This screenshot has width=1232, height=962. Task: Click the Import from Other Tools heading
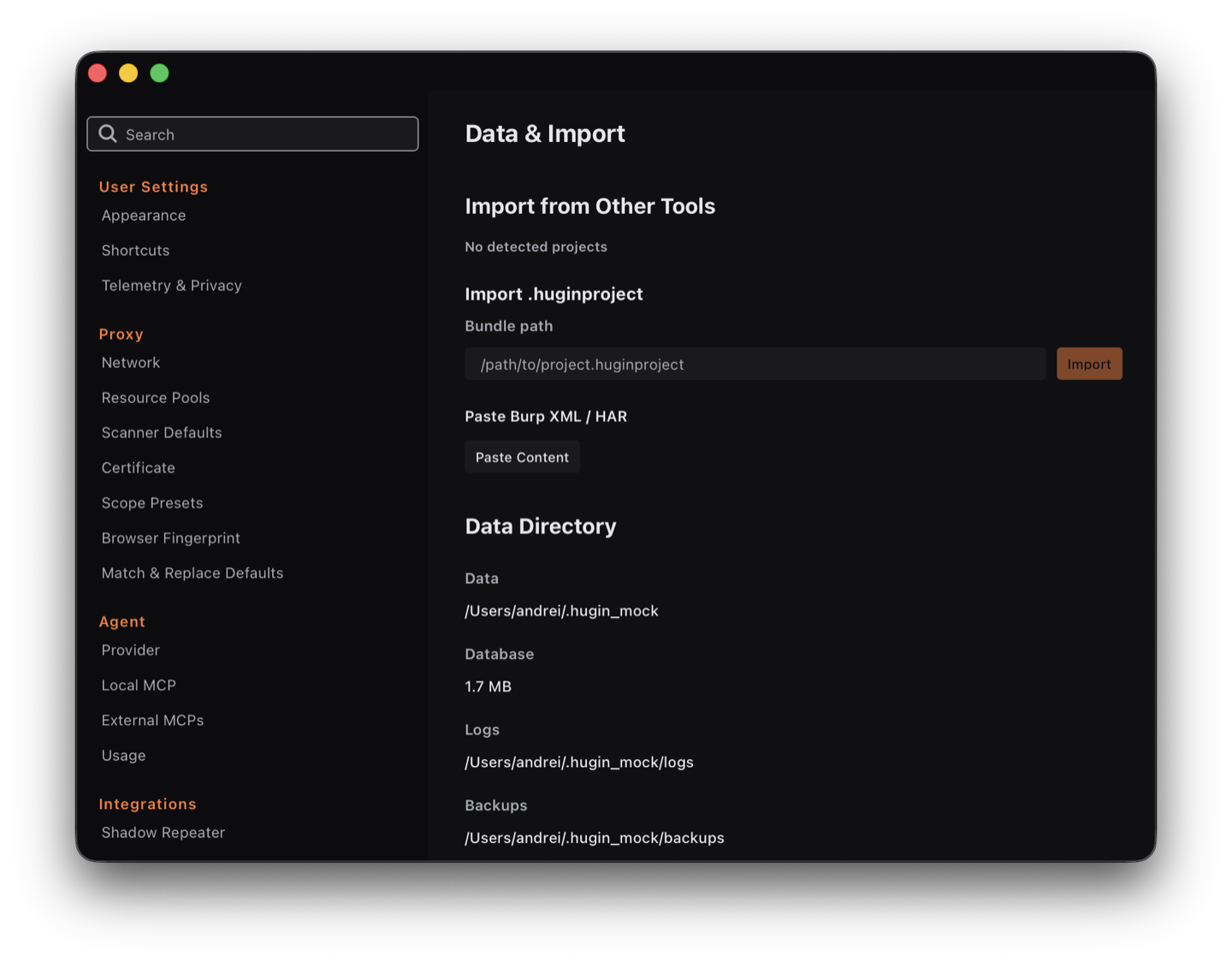click(x=589, y=206)
